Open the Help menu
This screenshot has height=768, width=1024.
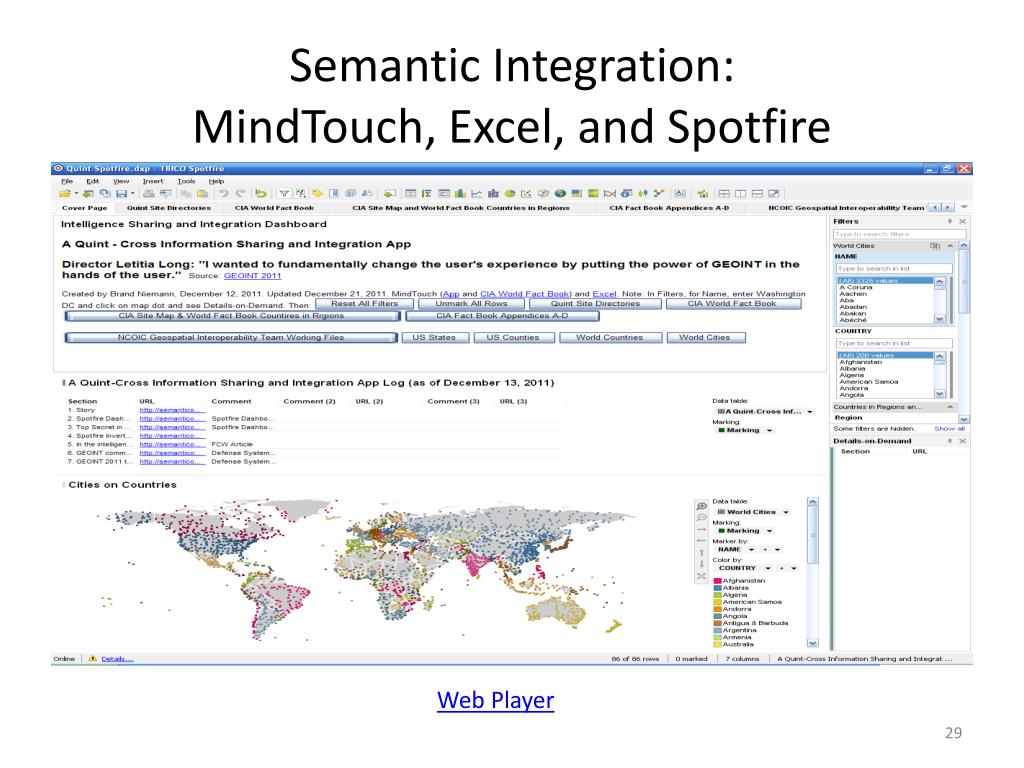point(216,181)
